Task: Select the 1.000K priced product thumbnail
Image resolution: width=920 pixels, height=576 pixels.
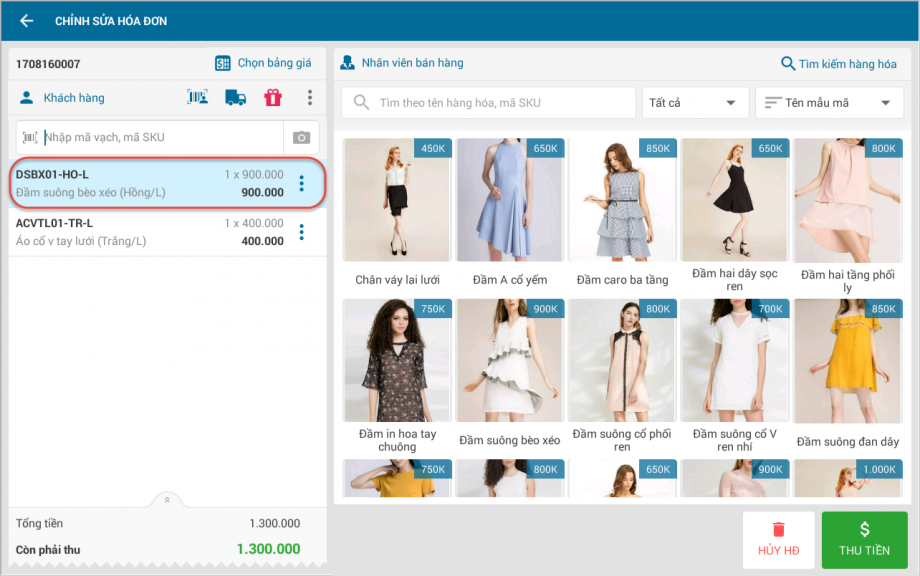Action: (x=848, y=479)
